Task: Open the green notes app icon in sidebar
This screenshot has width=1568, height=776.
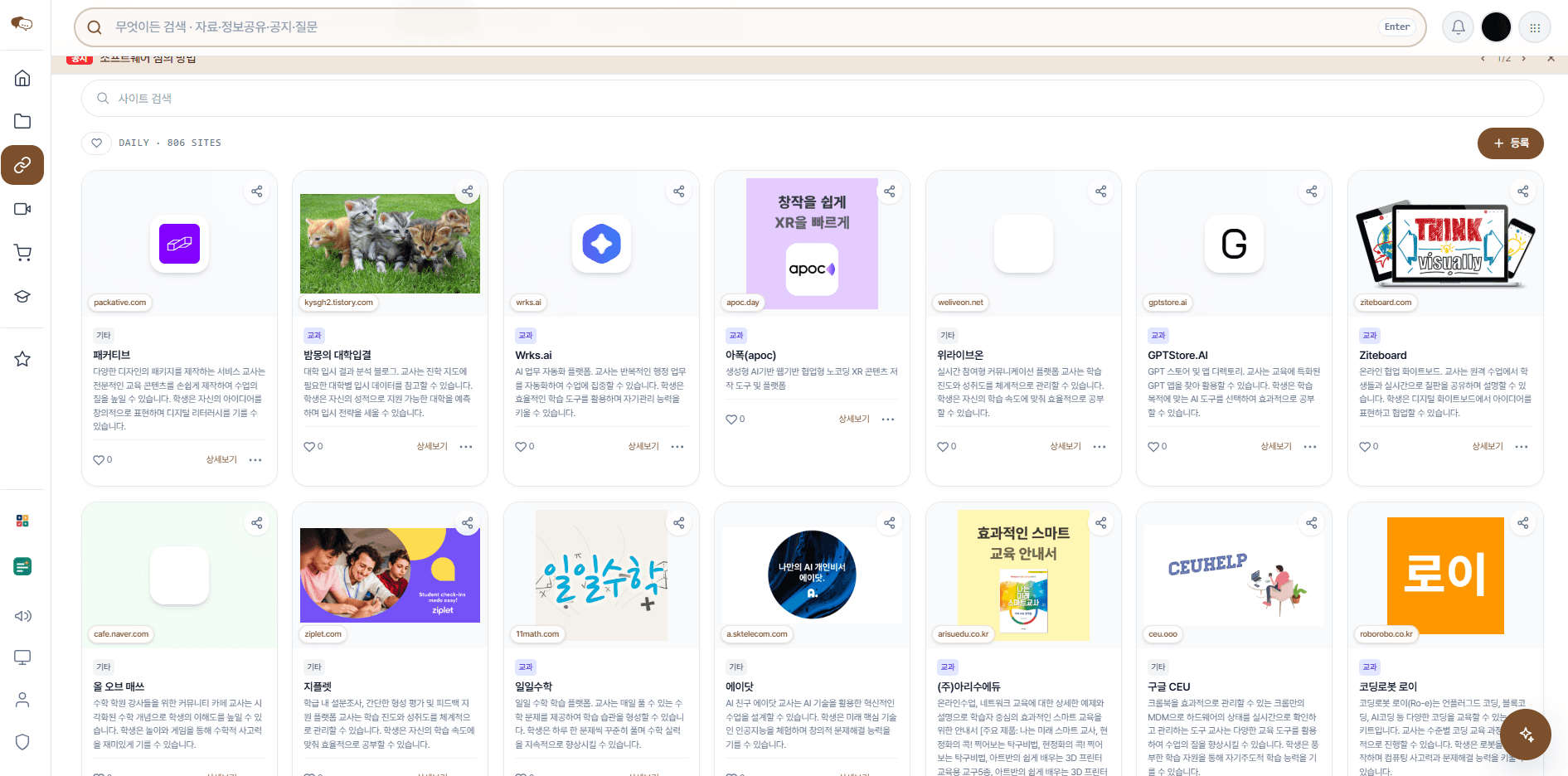Action: coord(22,566)
